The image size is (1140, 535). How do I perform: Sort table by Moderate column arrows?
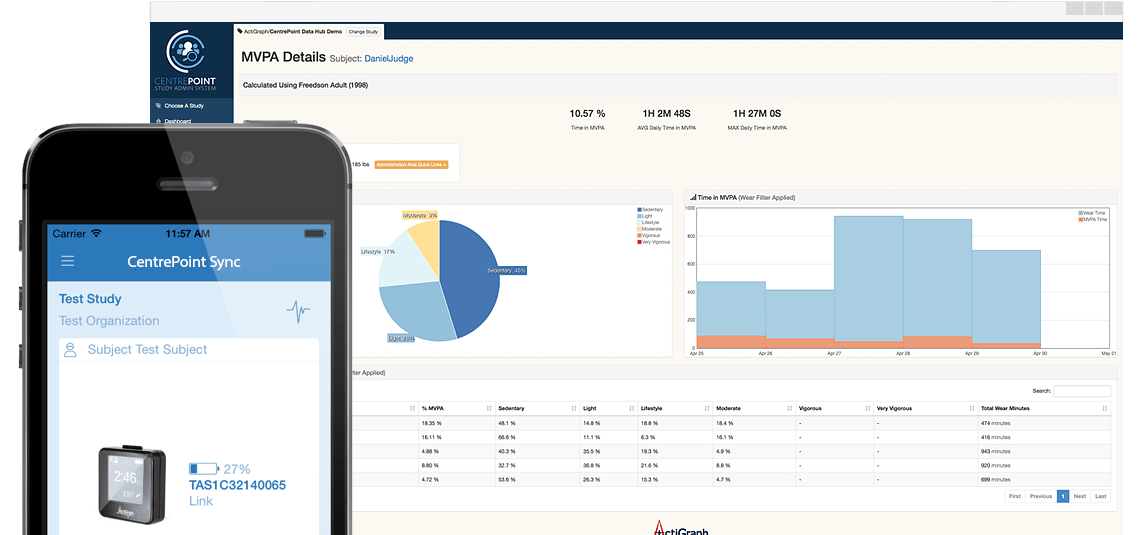790,409
